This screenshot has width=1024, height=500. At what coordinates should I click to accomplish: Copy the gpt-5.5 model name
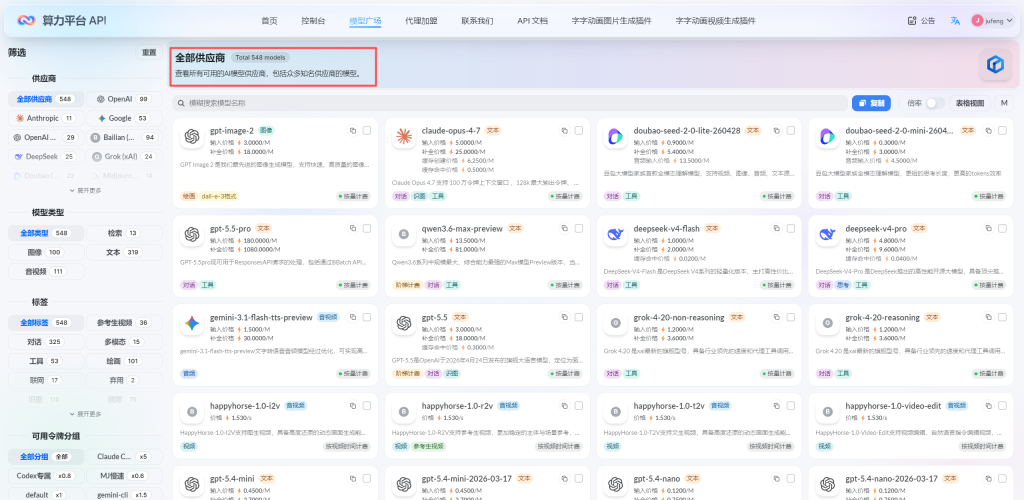[565, 317]
